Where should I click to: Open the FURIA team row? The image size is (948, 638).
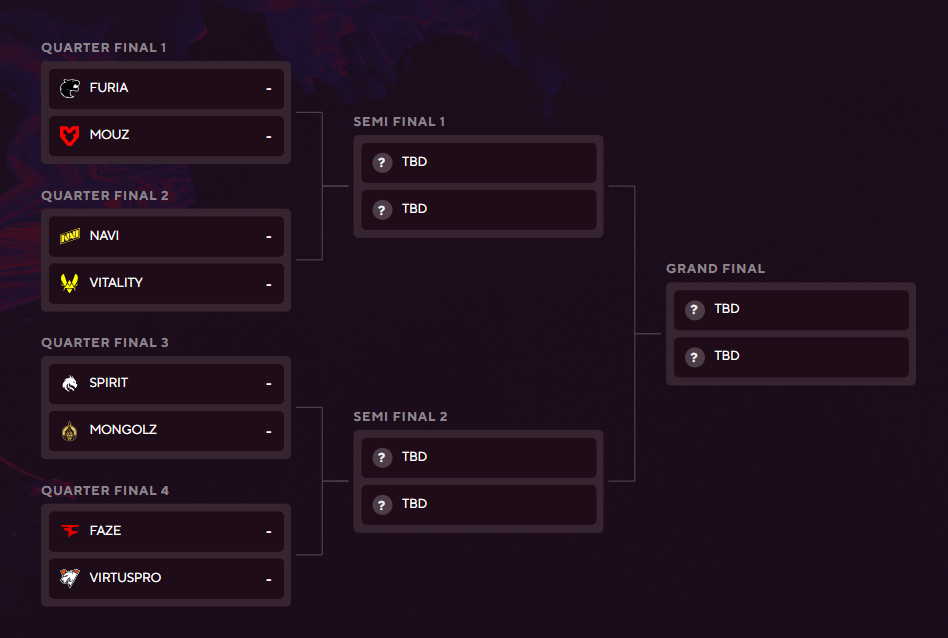coord(166,89)
